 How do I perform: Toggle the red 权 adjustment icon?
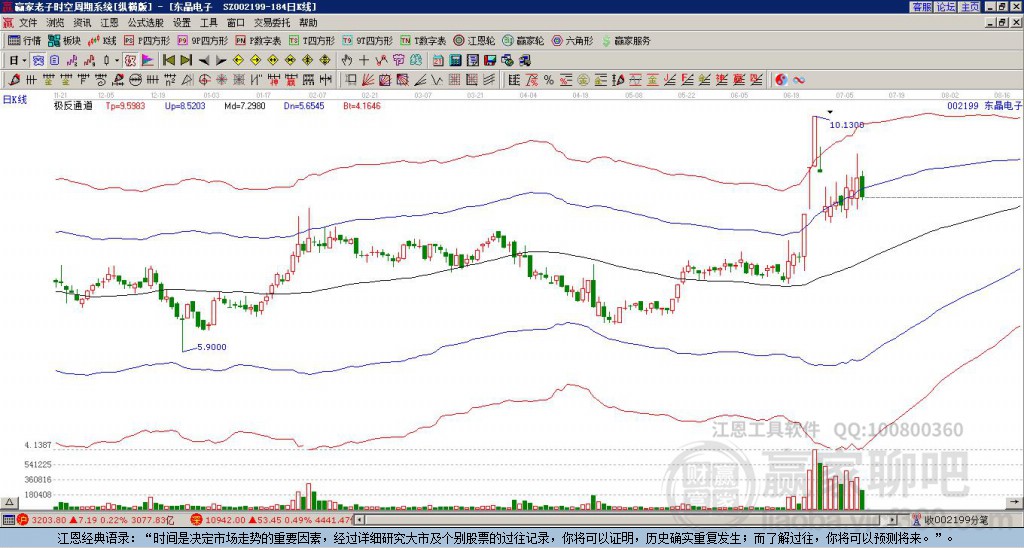click(x=130, y=61)
